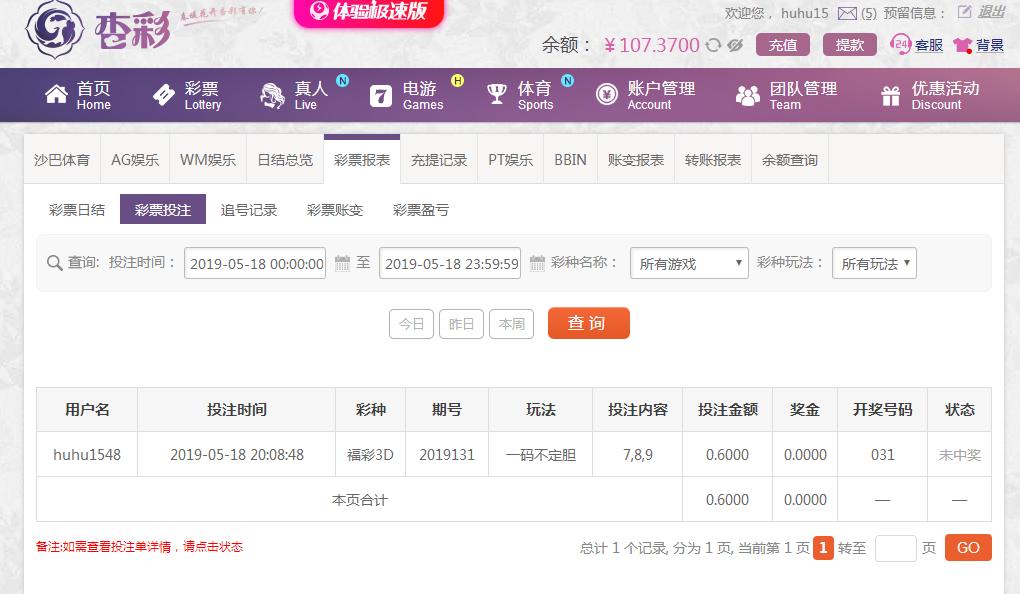The height and width of the screenshot is (594, 1020).
Task: Click the start time field 2019-05-18 00:00:00
Action: [x=255, y=263]
